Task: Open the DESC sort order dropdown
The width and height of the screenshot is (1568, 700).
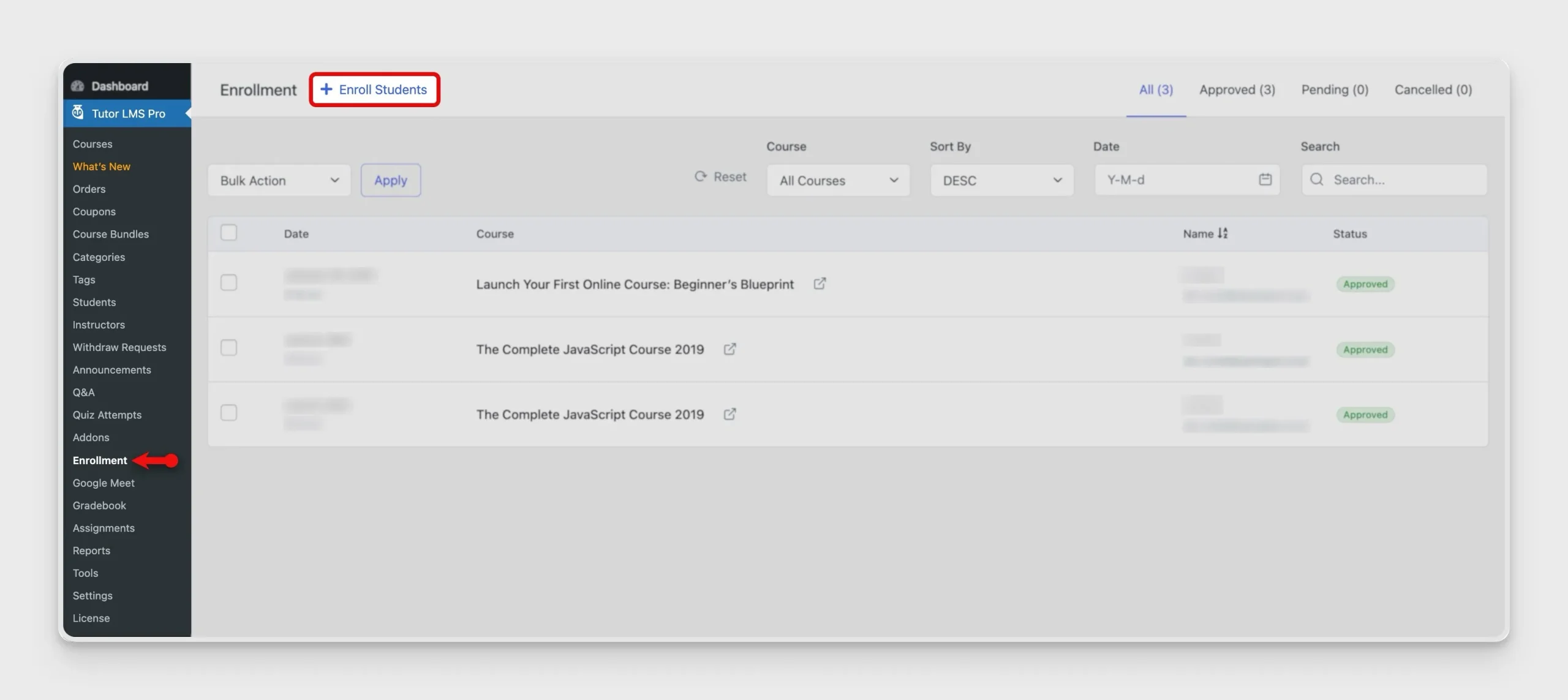Action: point(1001,180)
